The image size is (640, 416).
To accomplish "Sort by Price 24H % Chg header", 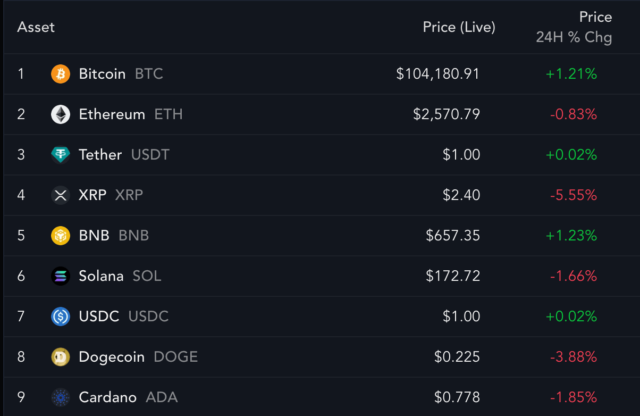I will 574,27.
